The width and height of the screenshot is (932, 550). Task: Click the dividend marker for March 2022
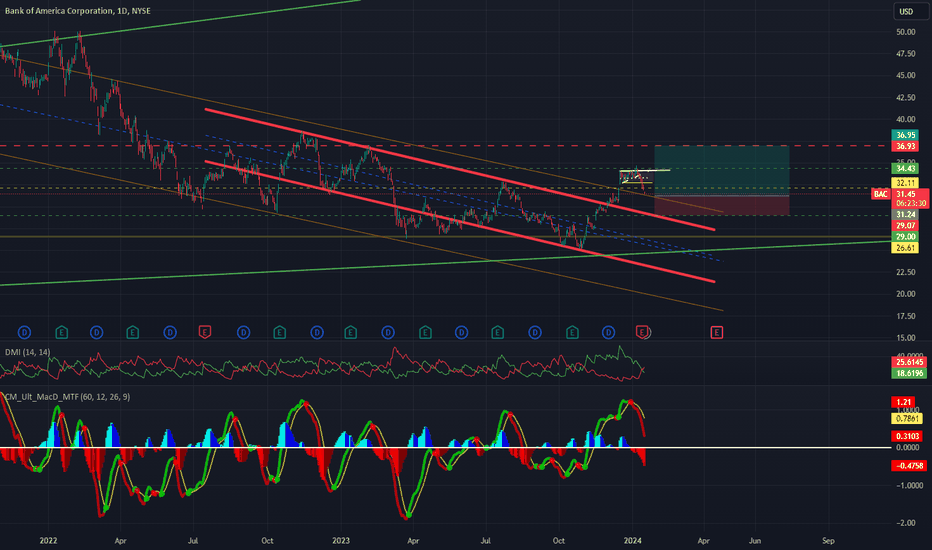[96, 332]
